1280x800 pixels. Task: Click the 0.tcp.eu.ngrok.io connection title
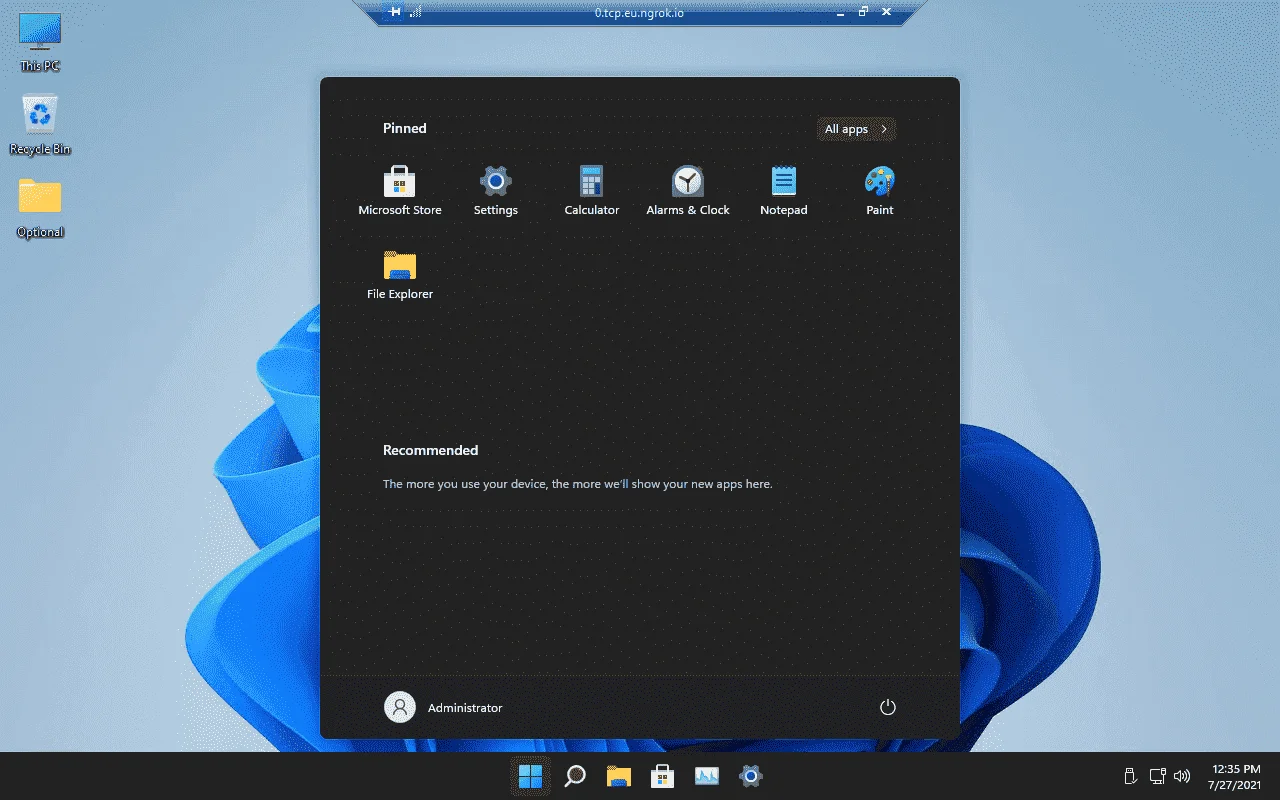639,13
